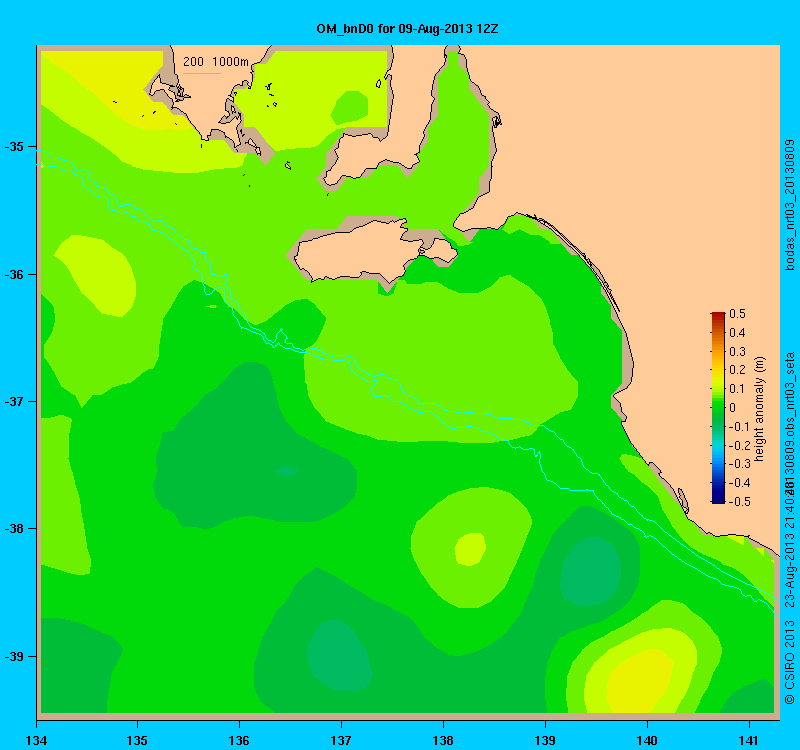This screenshot has height=750, width=800.
Task: Click the 0.1 color bar label
Action: [737, 389]
